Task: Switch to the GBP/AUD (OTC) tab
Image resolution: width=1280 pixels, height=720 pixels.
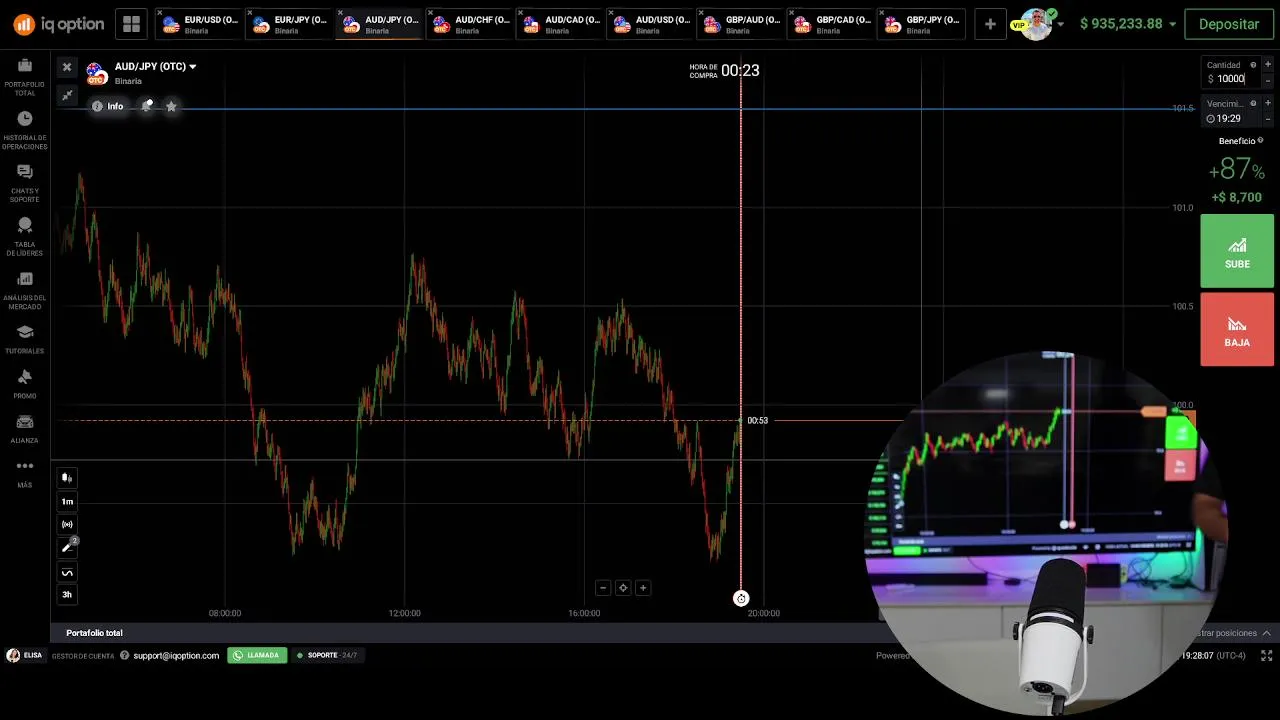Action: 742,24
